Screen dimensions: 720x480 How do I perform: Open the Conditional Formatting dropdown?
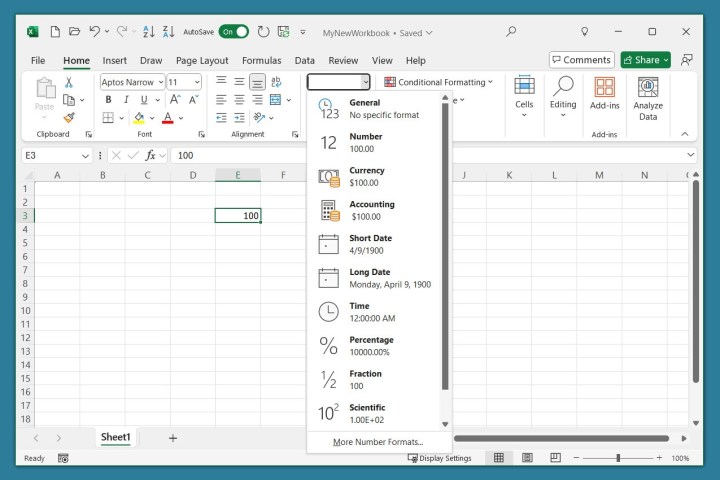(x=439, y=82)
